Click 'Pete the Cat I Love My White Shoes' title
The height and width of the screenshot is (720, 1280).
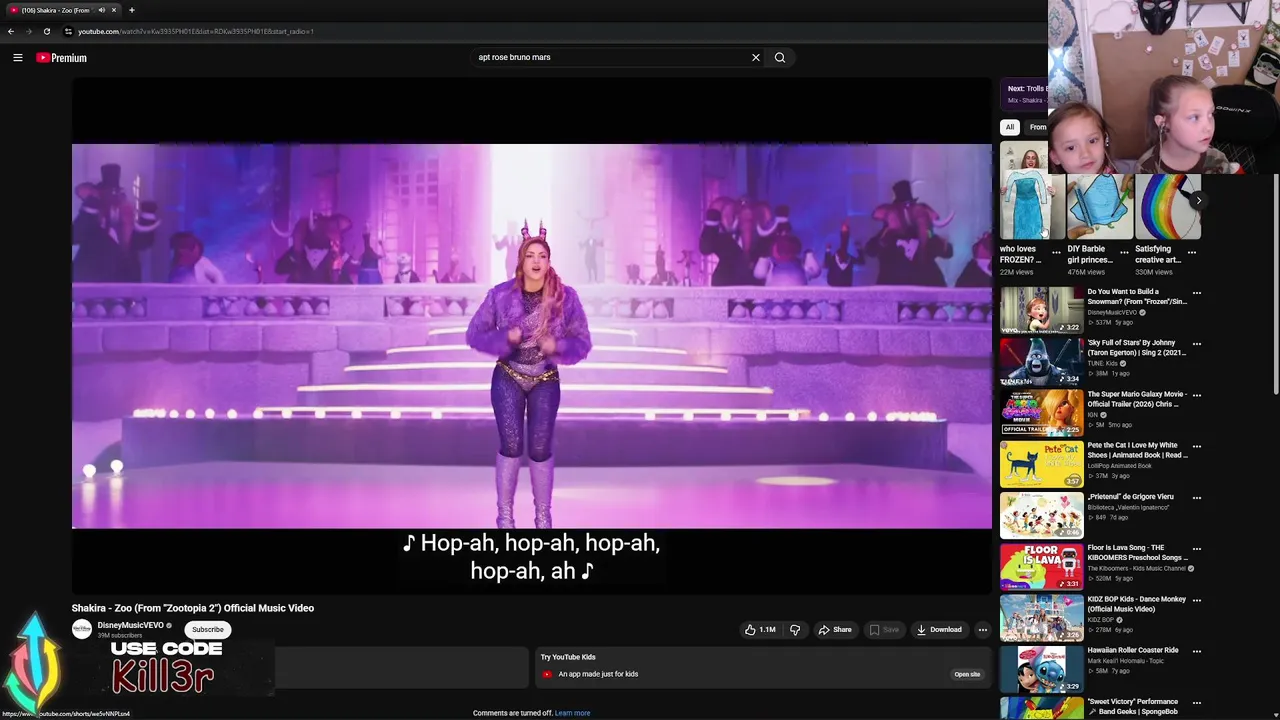click(1137, 450)
